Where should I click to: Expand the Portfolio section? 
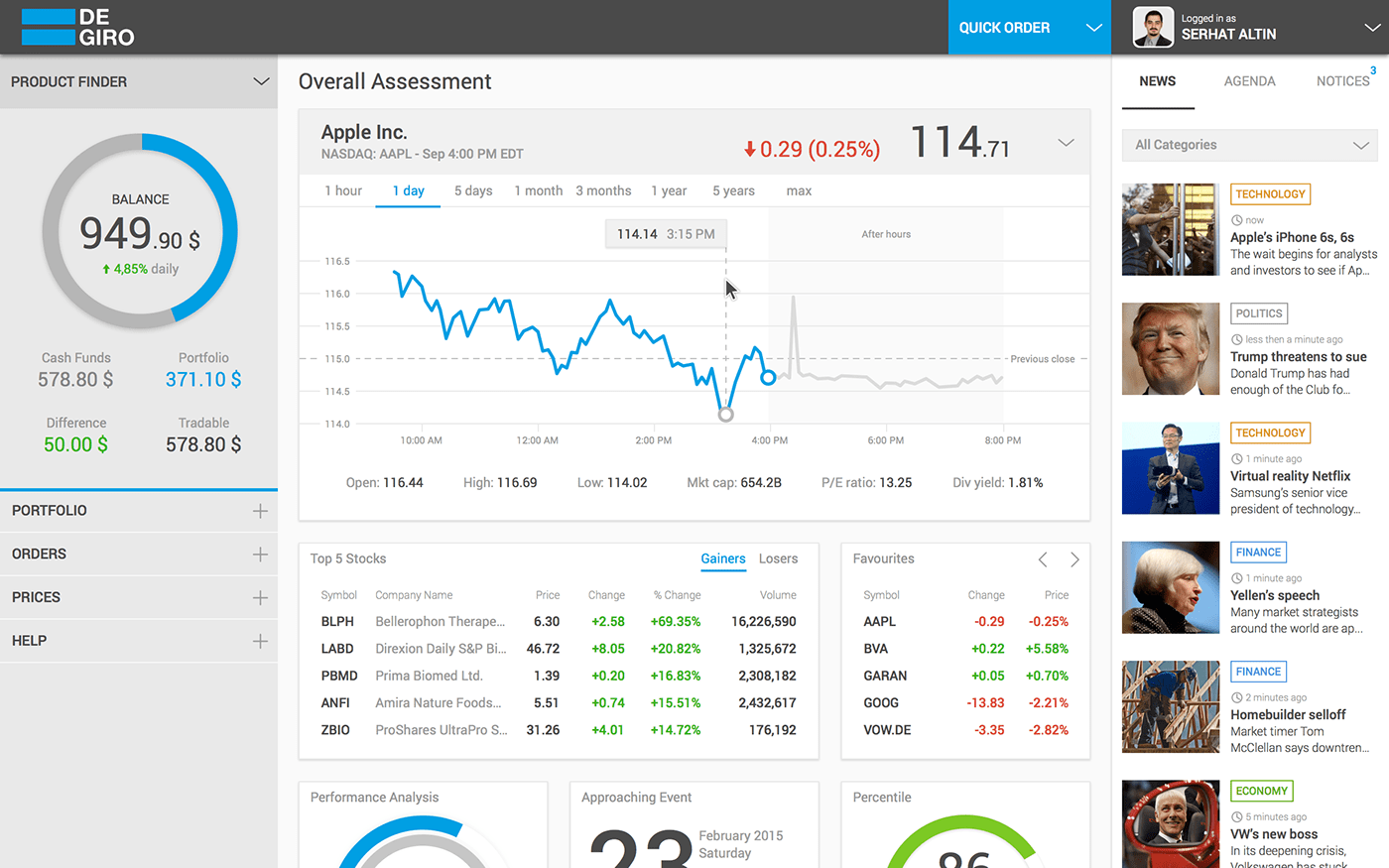[260, 511]
